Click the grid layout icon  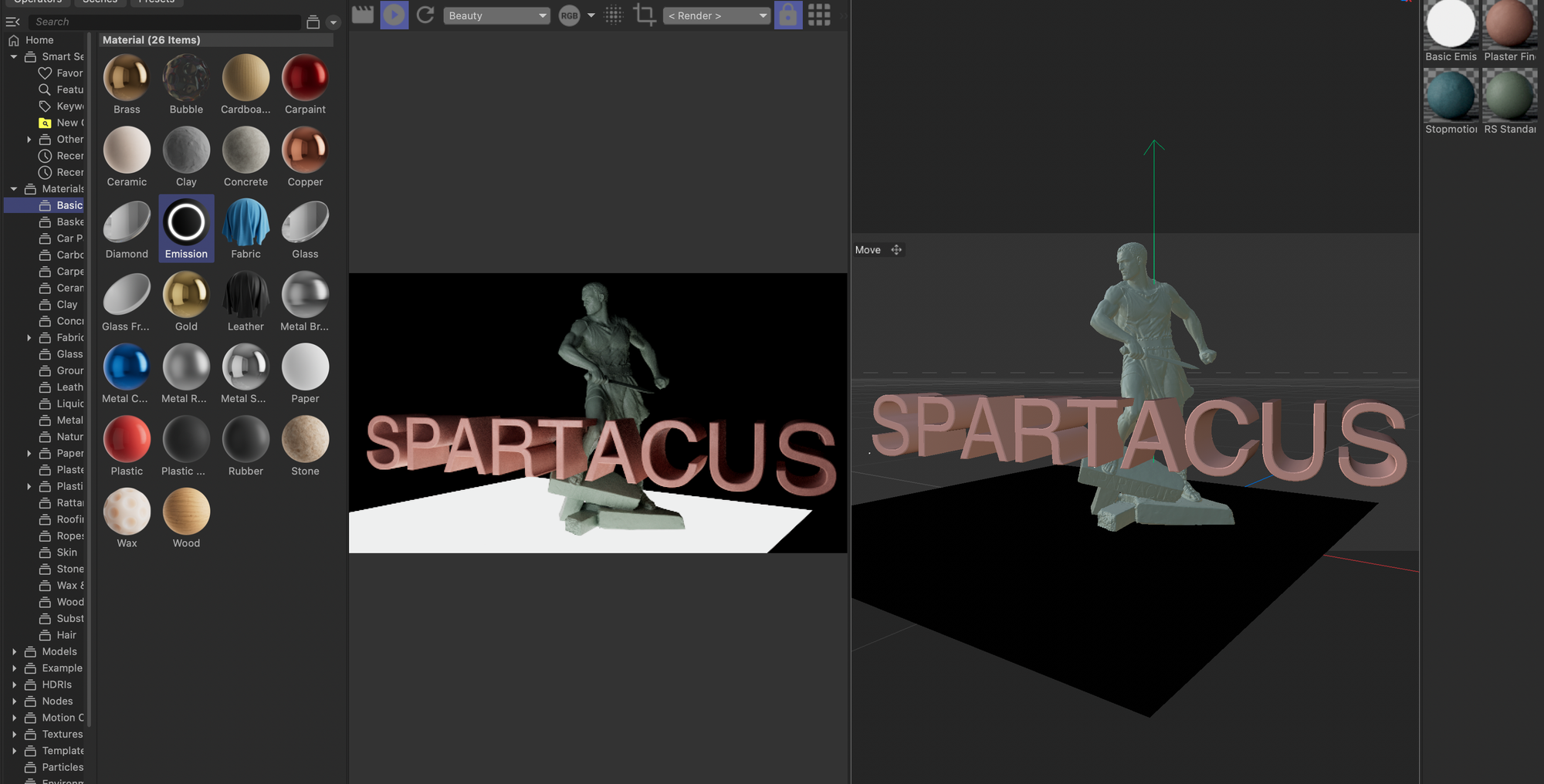coord(819,15)
